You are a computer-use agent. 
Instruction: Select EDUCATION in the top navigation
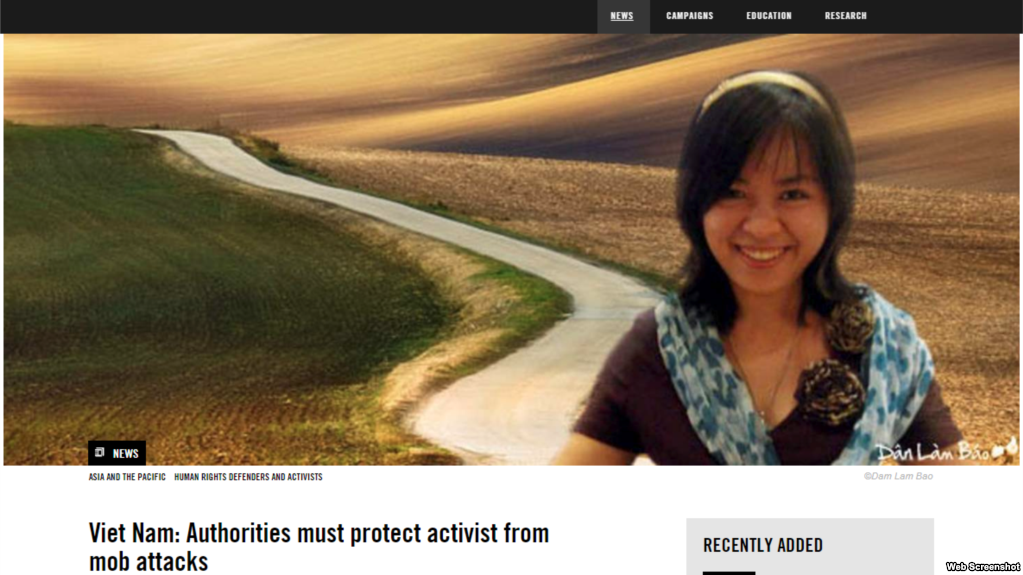point(769,16)
